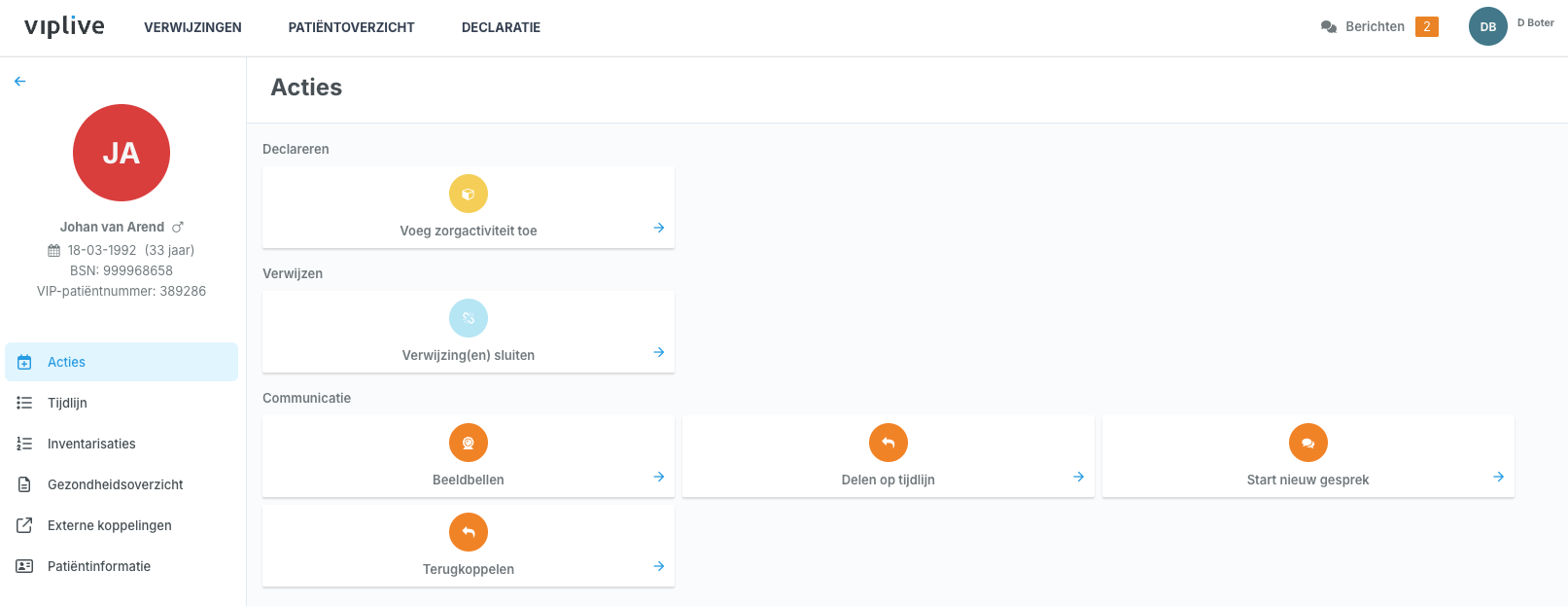Click the orange Start nieuw gesprek chat icon
Screen dimensions: 1568x606
click(x=1308, y=443)
